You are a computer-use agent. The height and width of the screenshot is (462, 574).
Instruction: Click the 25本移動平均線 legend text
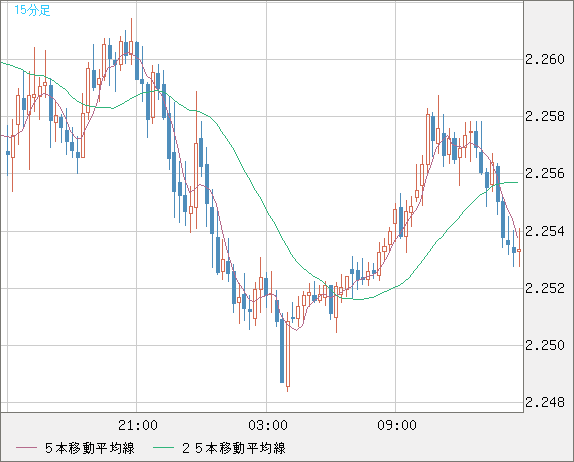click(234, 448)
